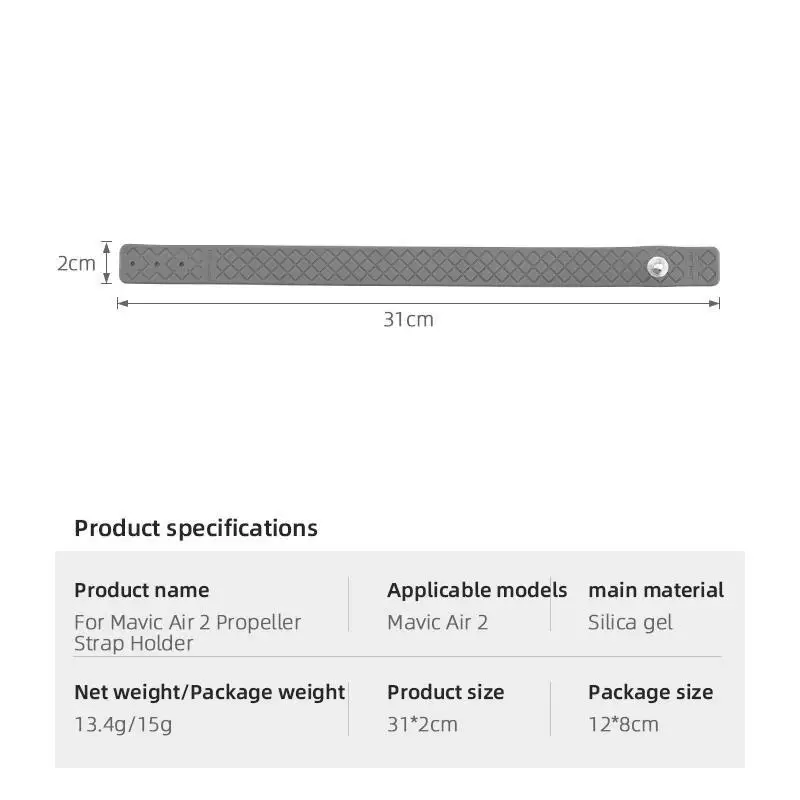Screen dimensions: 800x800
Task: Click the gray silicone strap image
Action: (x=420, y=266)
